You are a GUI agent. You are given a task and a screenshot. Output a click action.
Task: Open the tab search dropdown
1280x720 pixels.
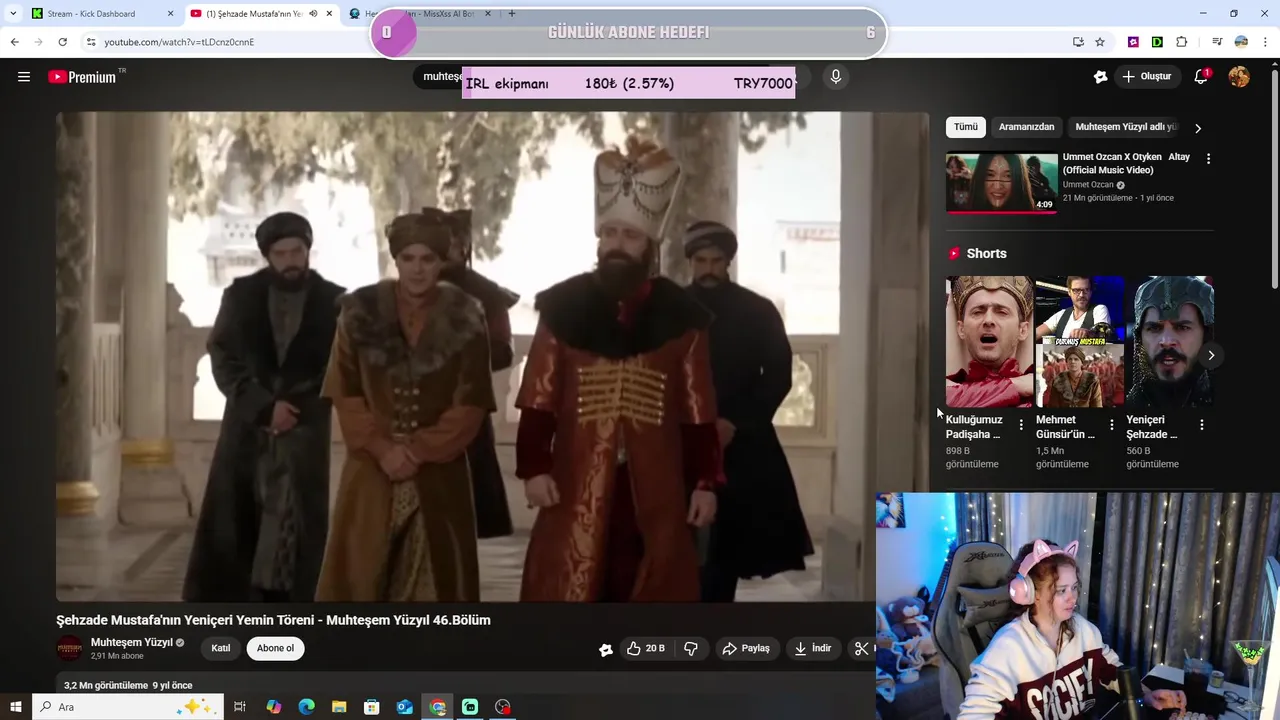pyautogui.click(x=12, y=14)
